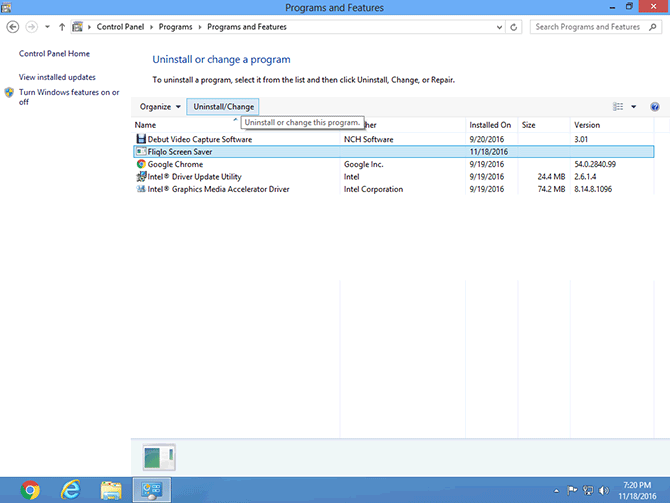The width and height of the screenshot is (670, 503).
Task: Click NCH Software publisher cell
Action: [368, 139]
